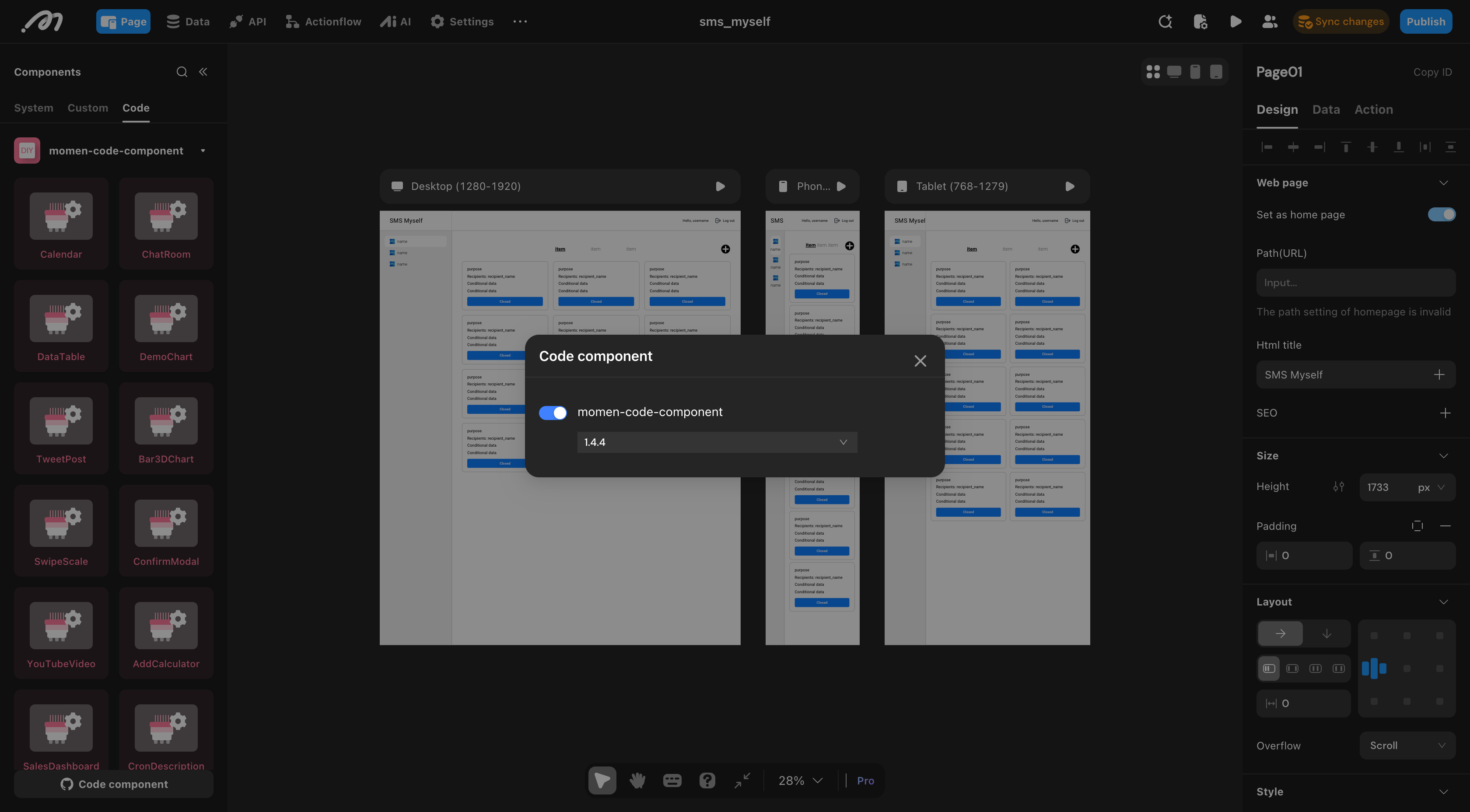This screenshot has width=1470, height=812.
Task: Toggle momen-code-component switch in dialog
Action: click(553, 413)
